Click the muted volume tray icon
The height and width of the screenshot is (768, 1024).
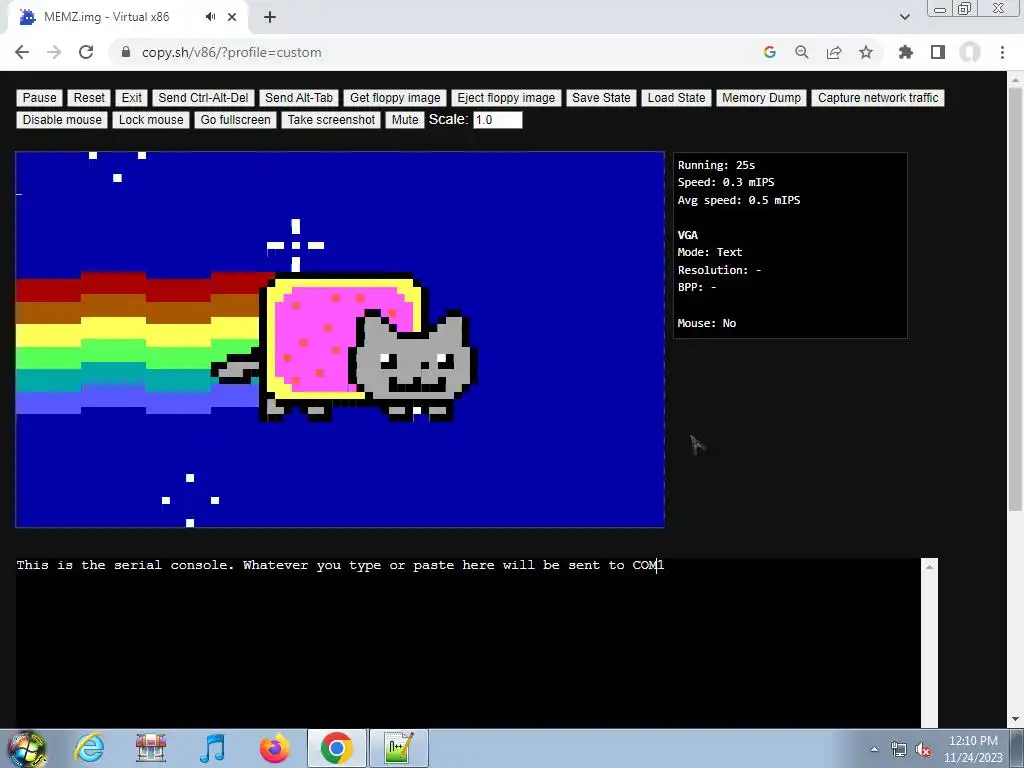pos(923,749)
